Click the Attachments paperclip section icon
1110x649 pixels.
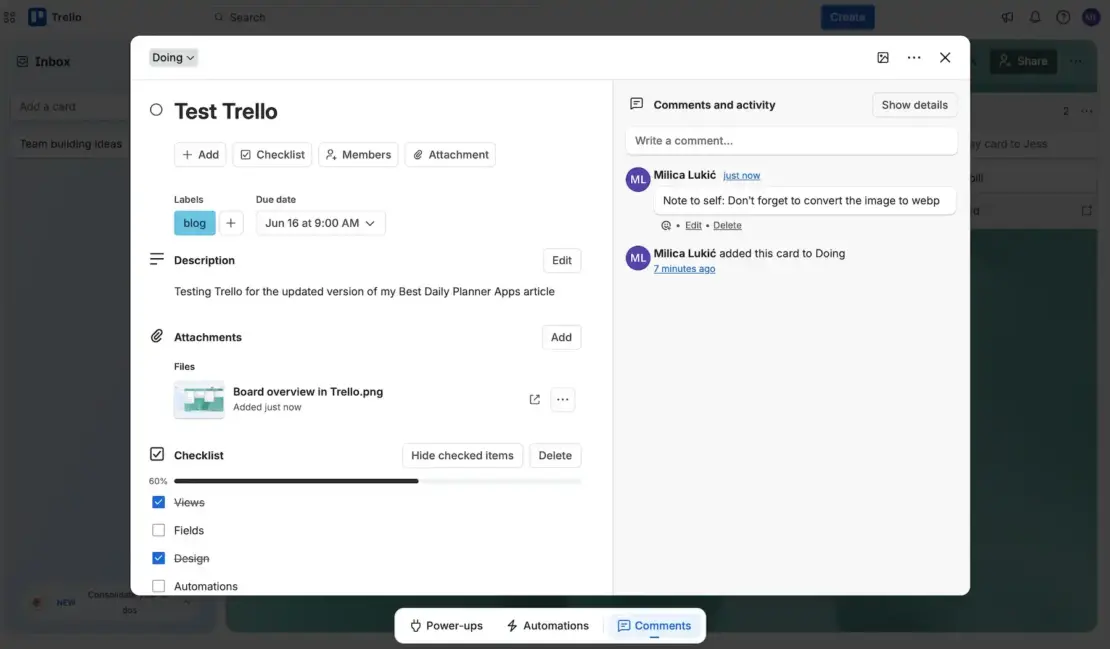point(157,336)
